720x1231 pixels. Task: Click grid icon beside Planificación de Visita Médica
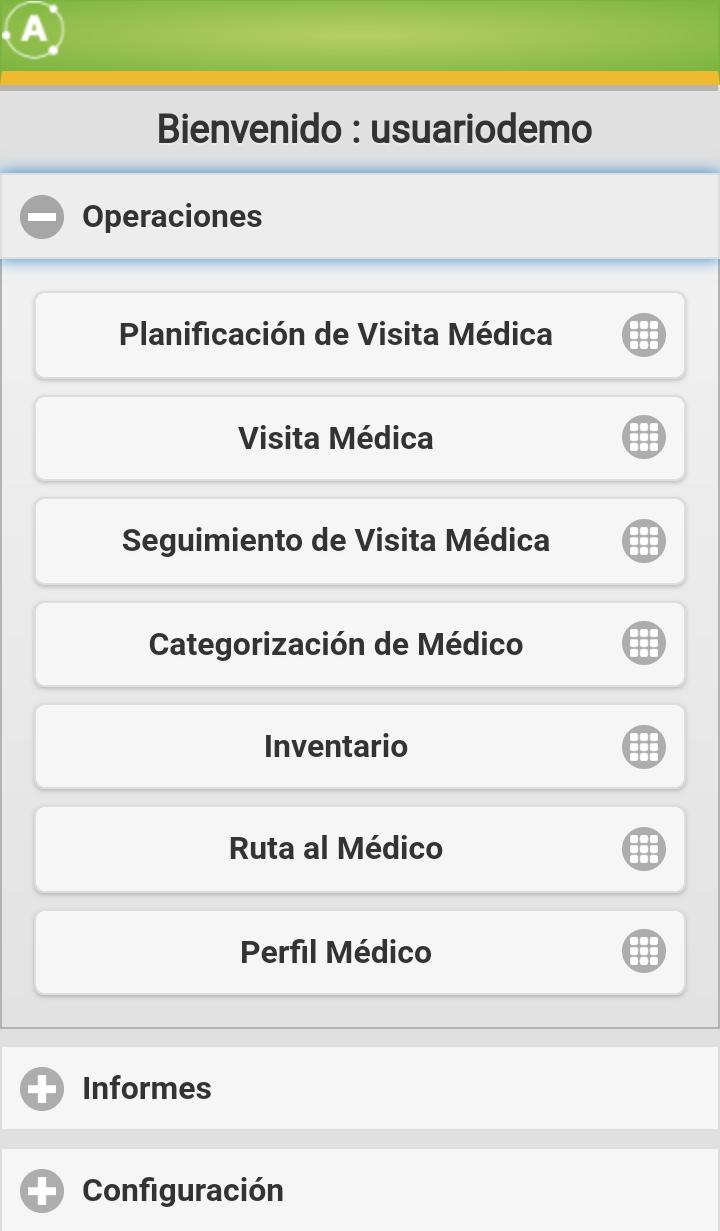[x=644, y=335]
